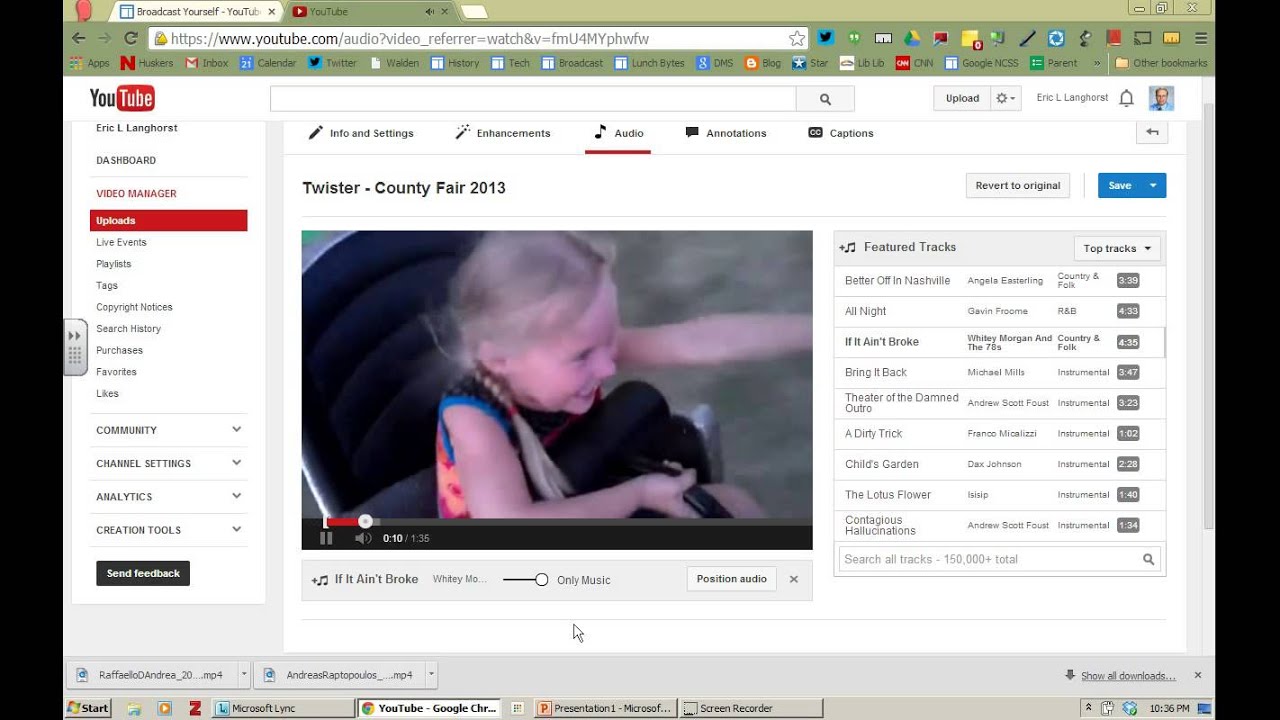Switch to the Enhancements tab
Image resolution: width=1280 pixels, height=720 pixels.
pos(503,133)
